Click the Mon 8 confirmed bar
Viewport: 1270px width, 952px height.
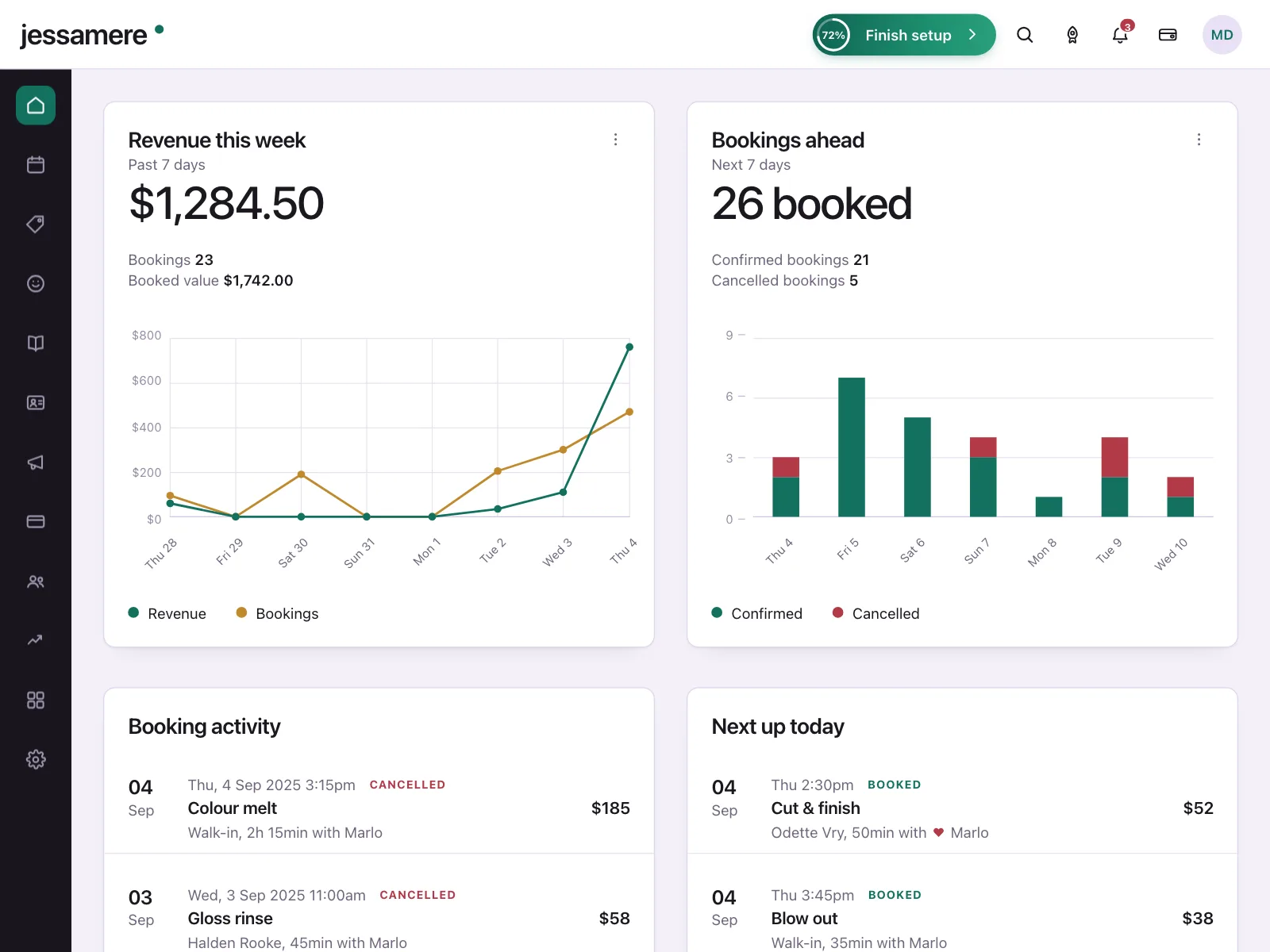coord(1049,507)
